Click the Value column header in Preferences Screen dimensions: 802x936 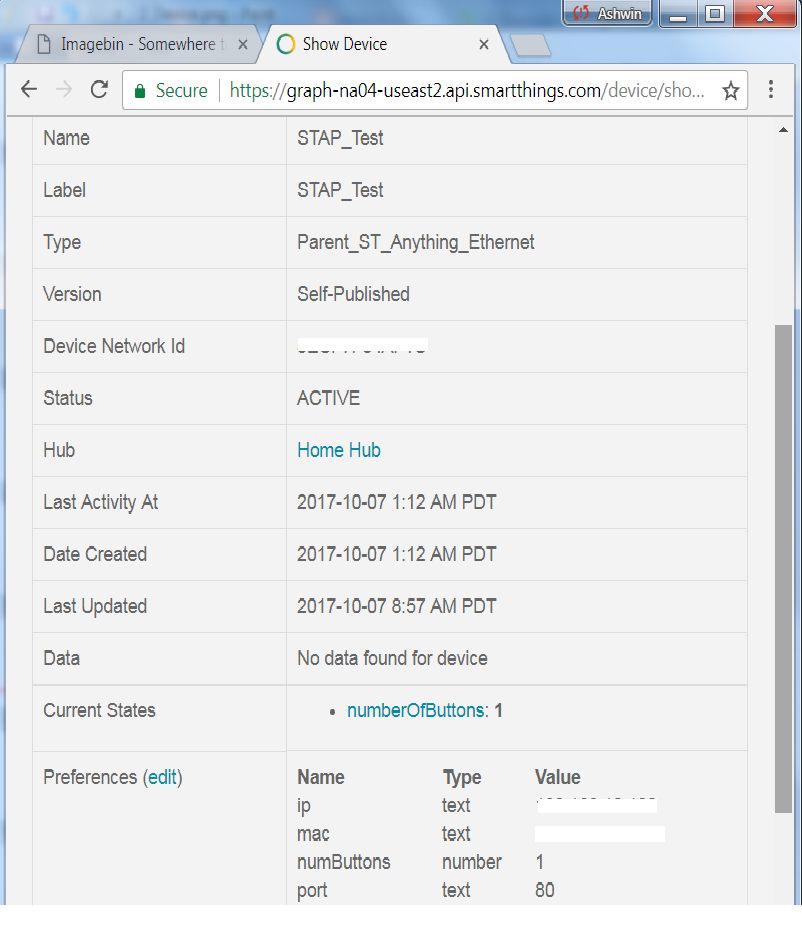point(557,777)
